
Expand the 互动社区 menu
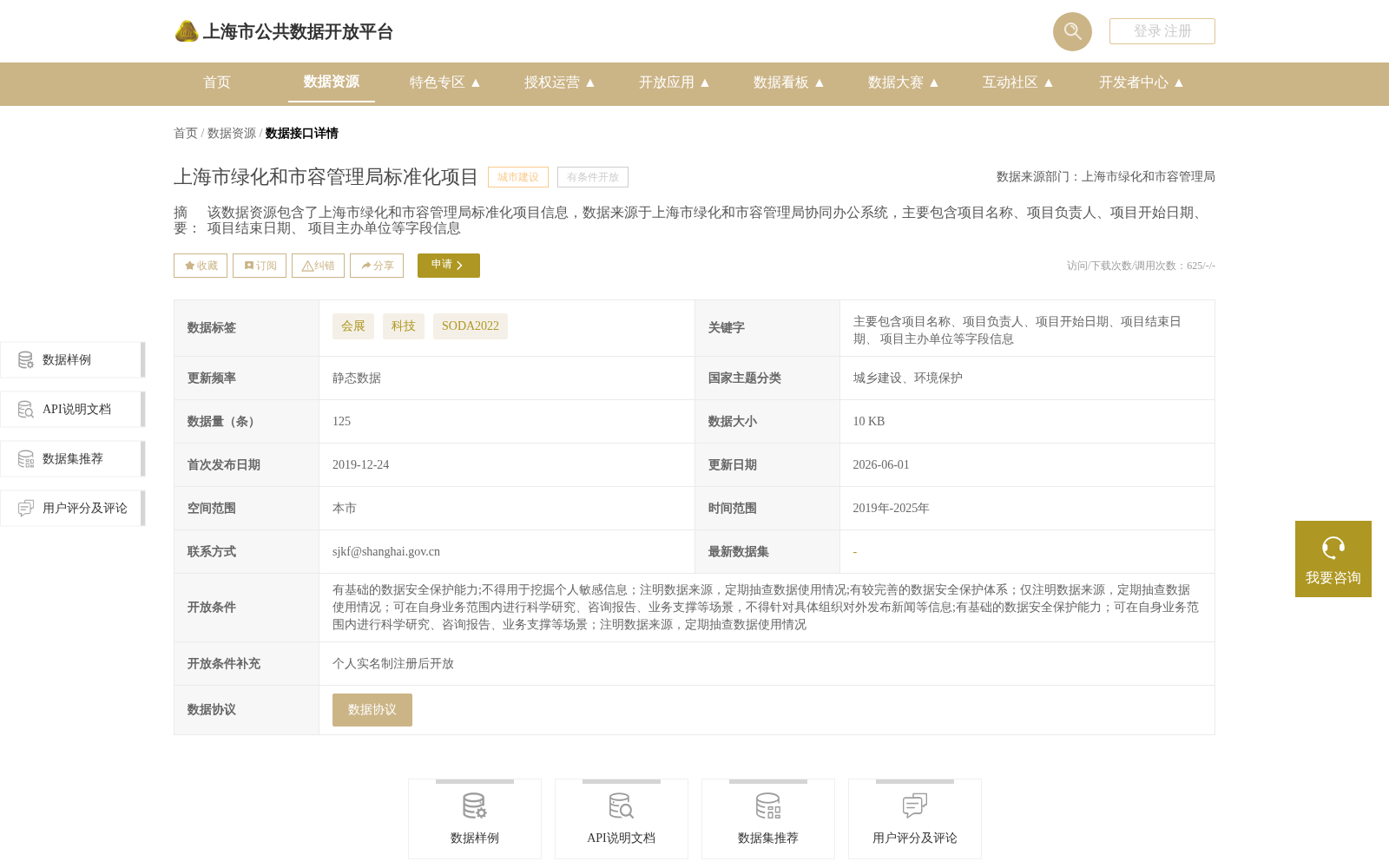(x=1018, y=82)
